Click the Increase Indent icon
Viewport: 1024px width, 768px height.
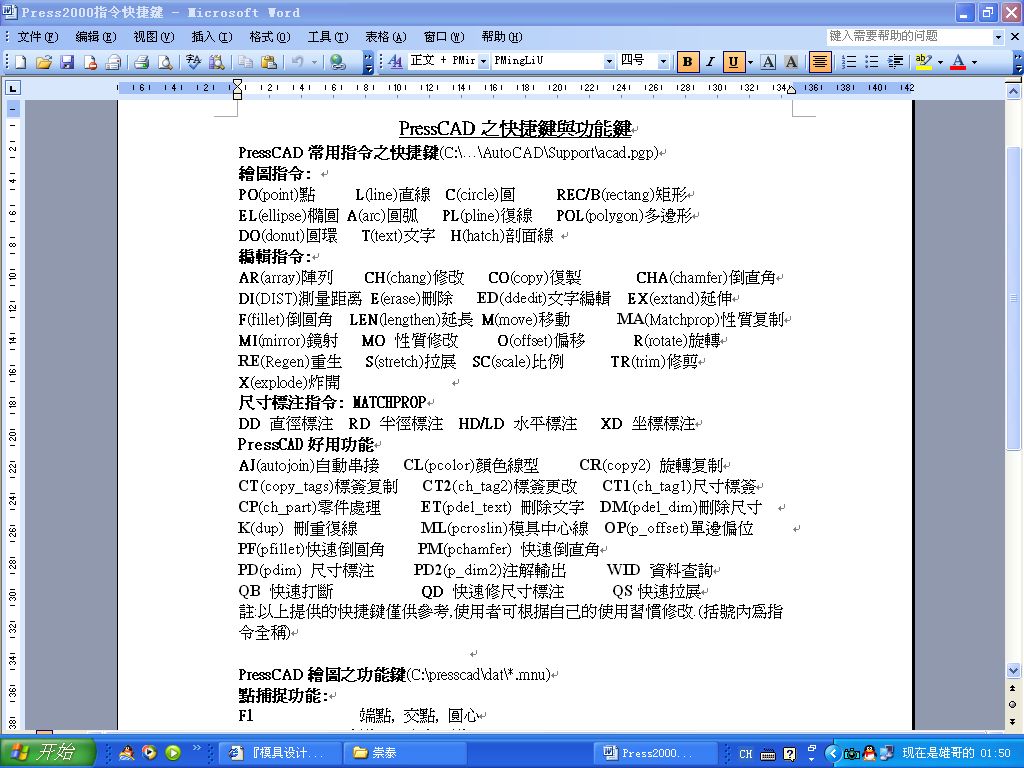(895, 61)
